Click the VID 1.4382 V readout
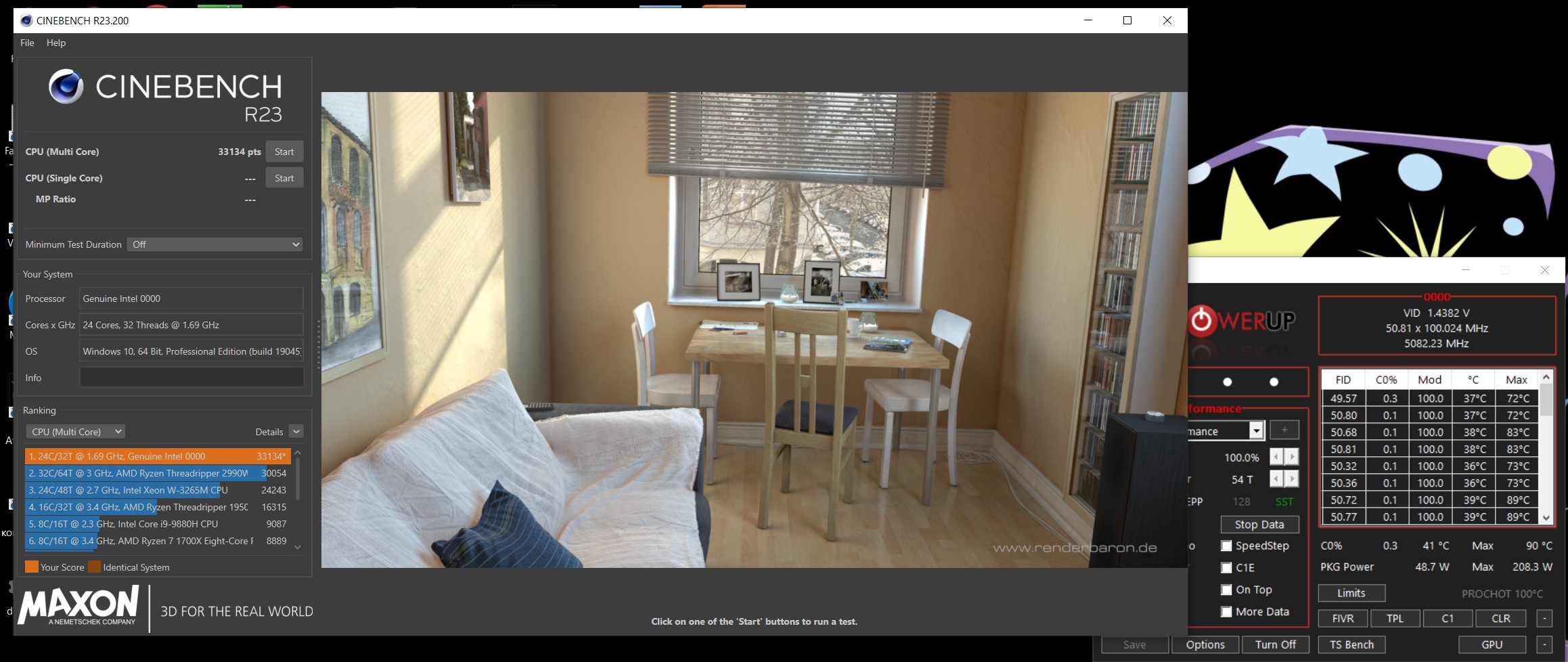Viewport: 1568px width, 662px height. click(1436, 313)
